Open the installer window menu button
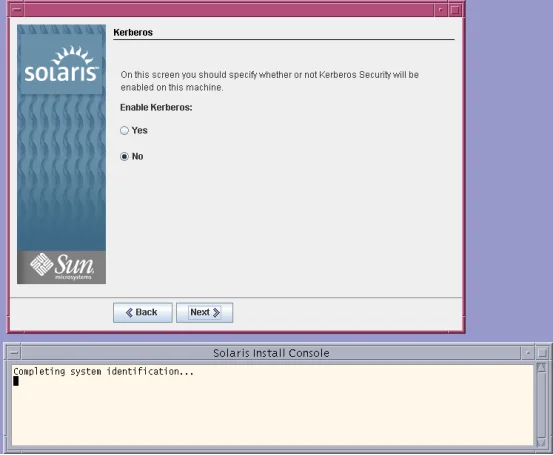The height and width of the screenshot is (455, 553). 17,10
